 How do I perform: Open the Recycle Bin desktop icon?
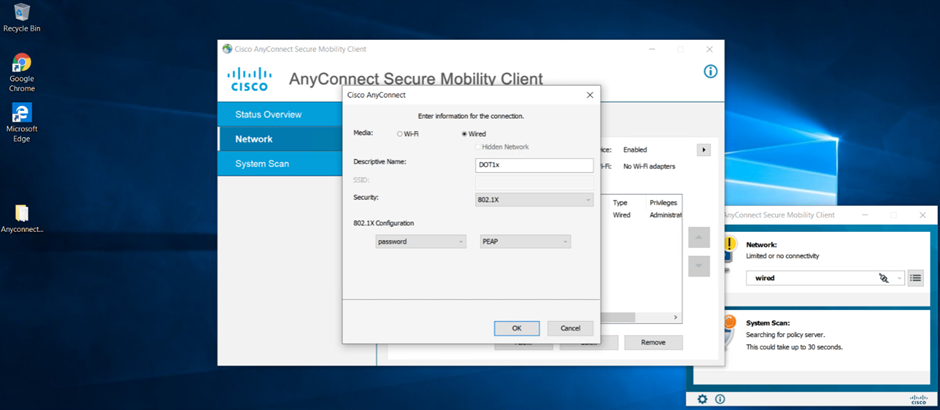pos(22,17)
